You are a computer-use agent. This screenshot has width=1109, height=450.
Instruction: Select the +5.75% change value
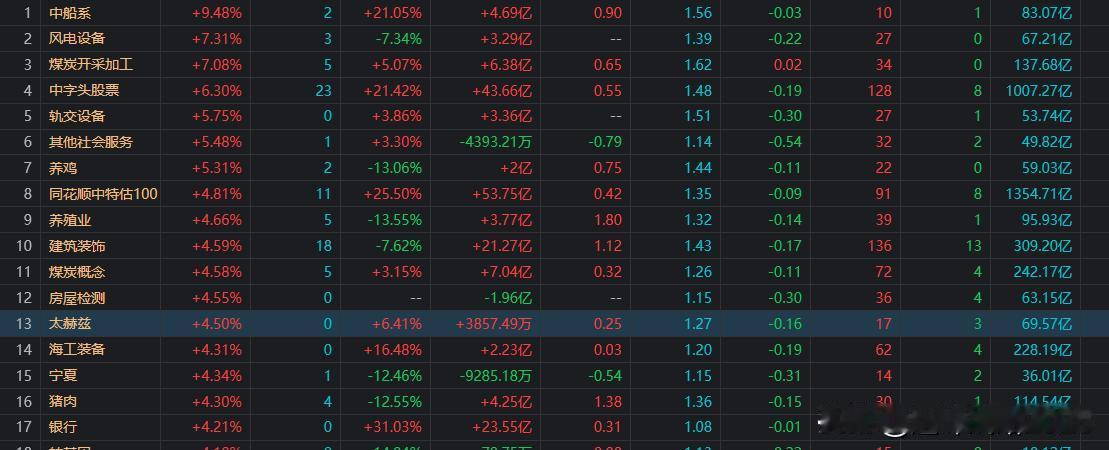[216, 116]
